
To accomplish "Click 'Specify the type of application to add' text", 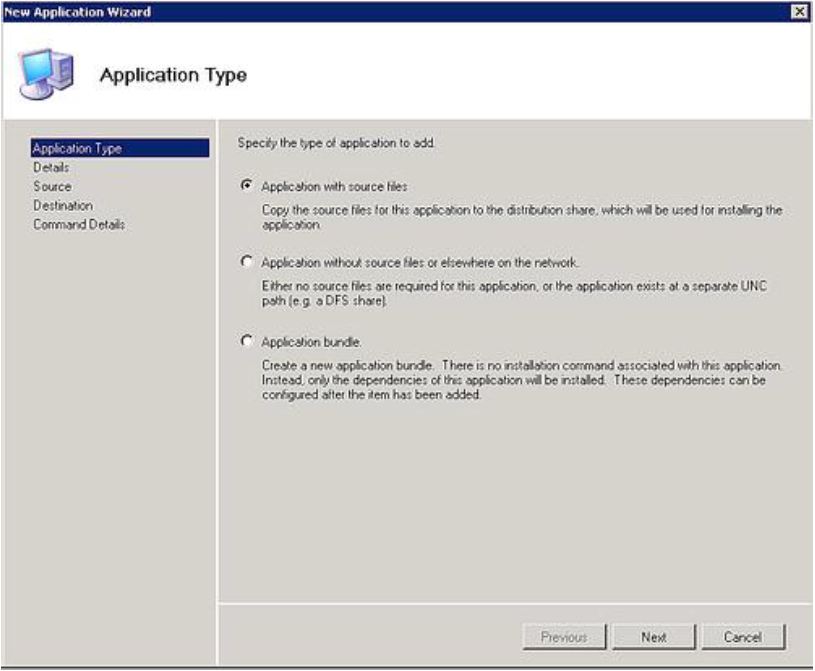I will [336, 143].
